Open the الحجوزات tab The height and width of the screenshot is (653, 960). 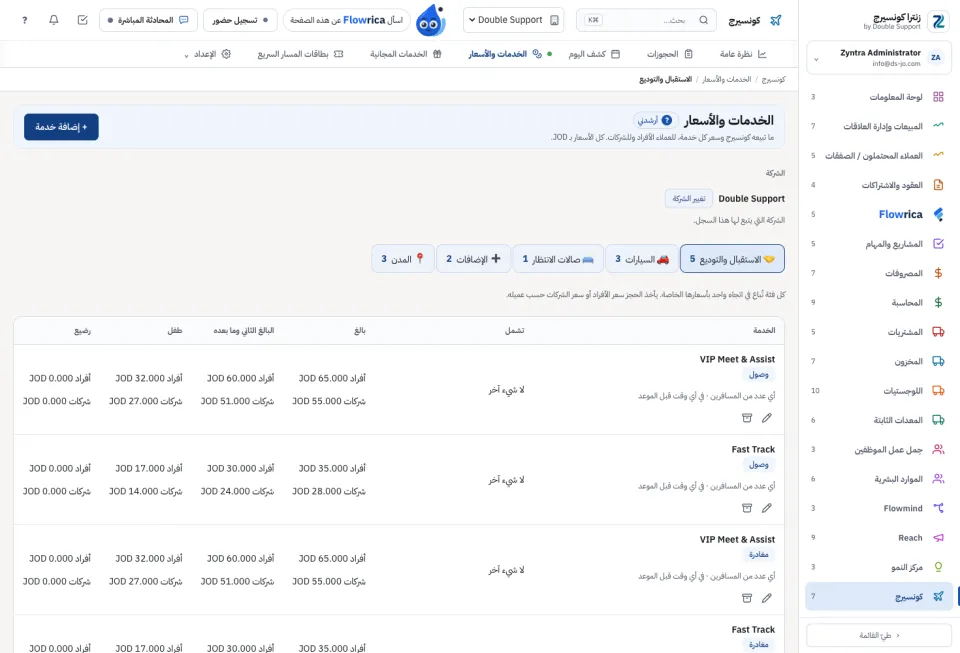[x=670, y=54]
